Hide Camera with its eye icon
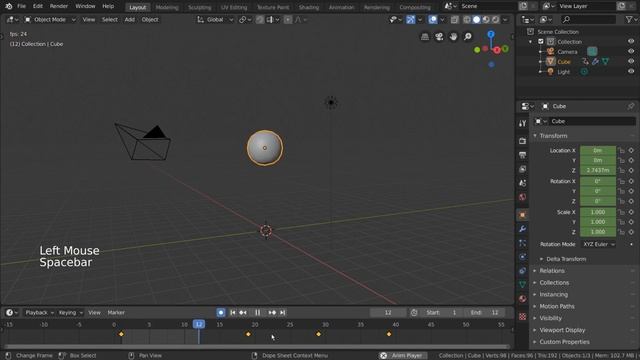This screenshot has width=640, height=360. (631, 51)
